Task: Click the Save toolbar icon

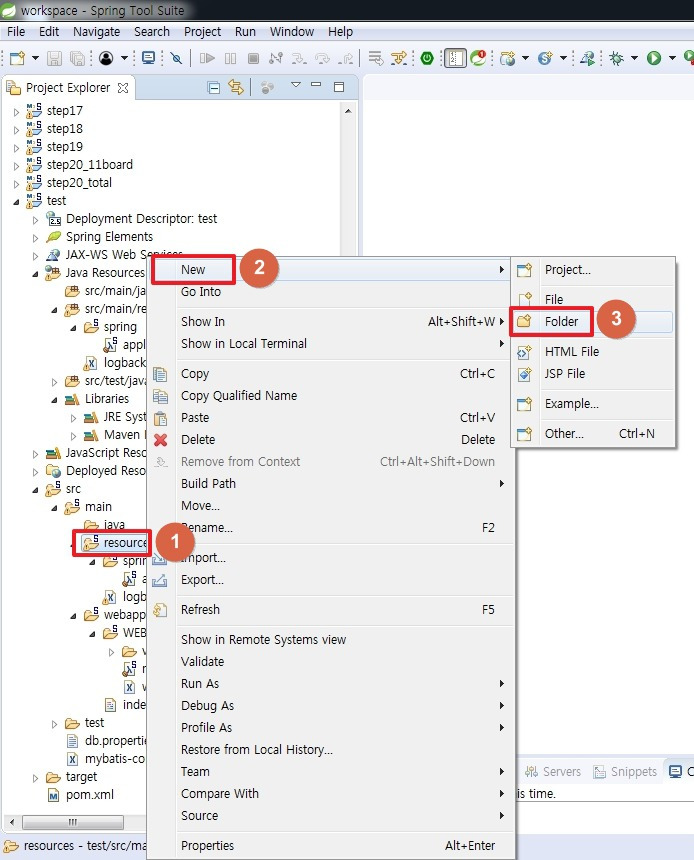Action: point(54,58)
